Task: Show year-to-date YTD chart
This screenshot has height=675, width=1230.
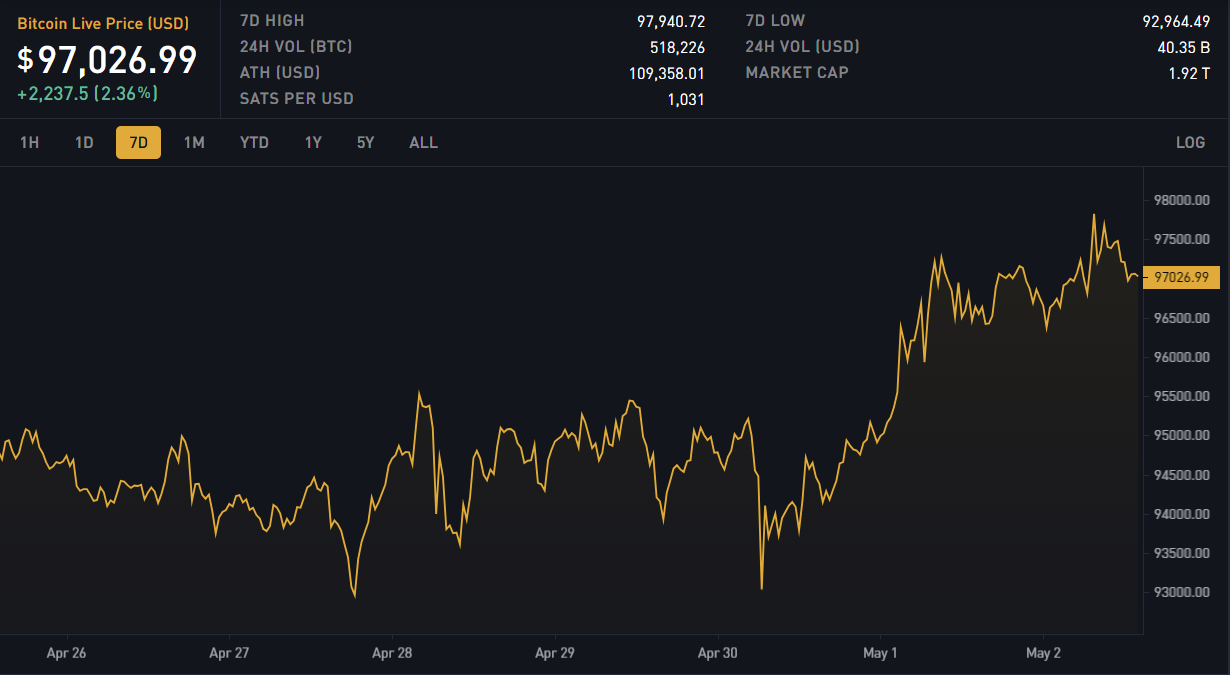Action: [254, 143]
